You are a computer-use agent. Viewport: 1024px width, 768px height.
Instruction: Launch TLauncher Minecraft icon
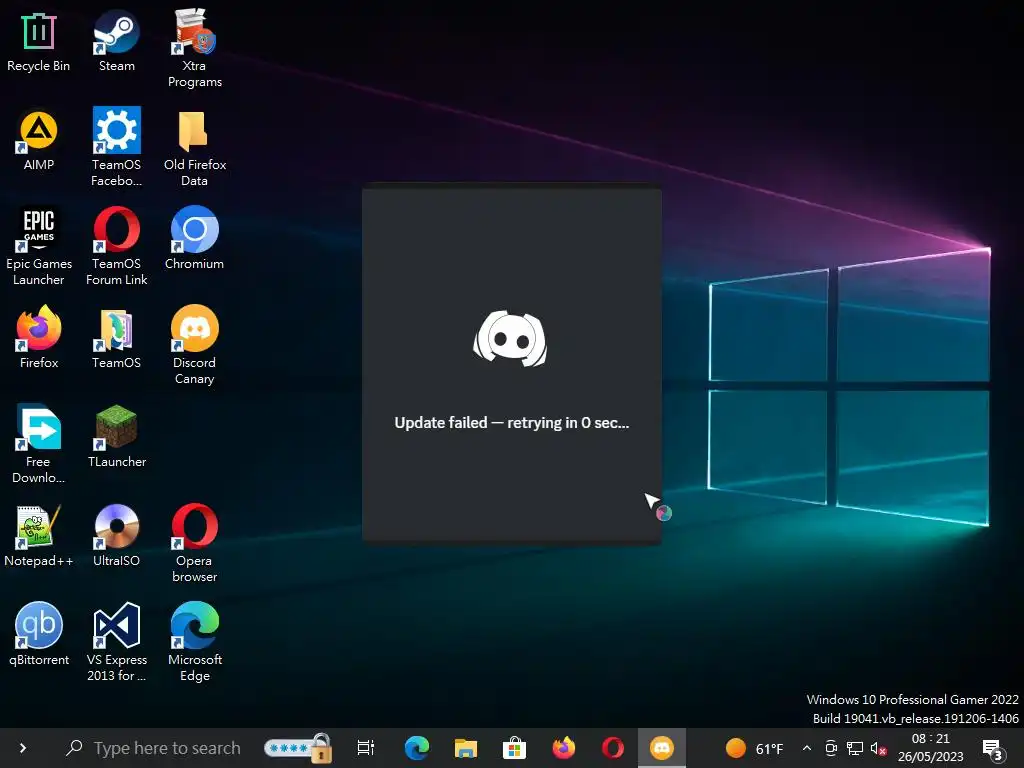[116, 437]
